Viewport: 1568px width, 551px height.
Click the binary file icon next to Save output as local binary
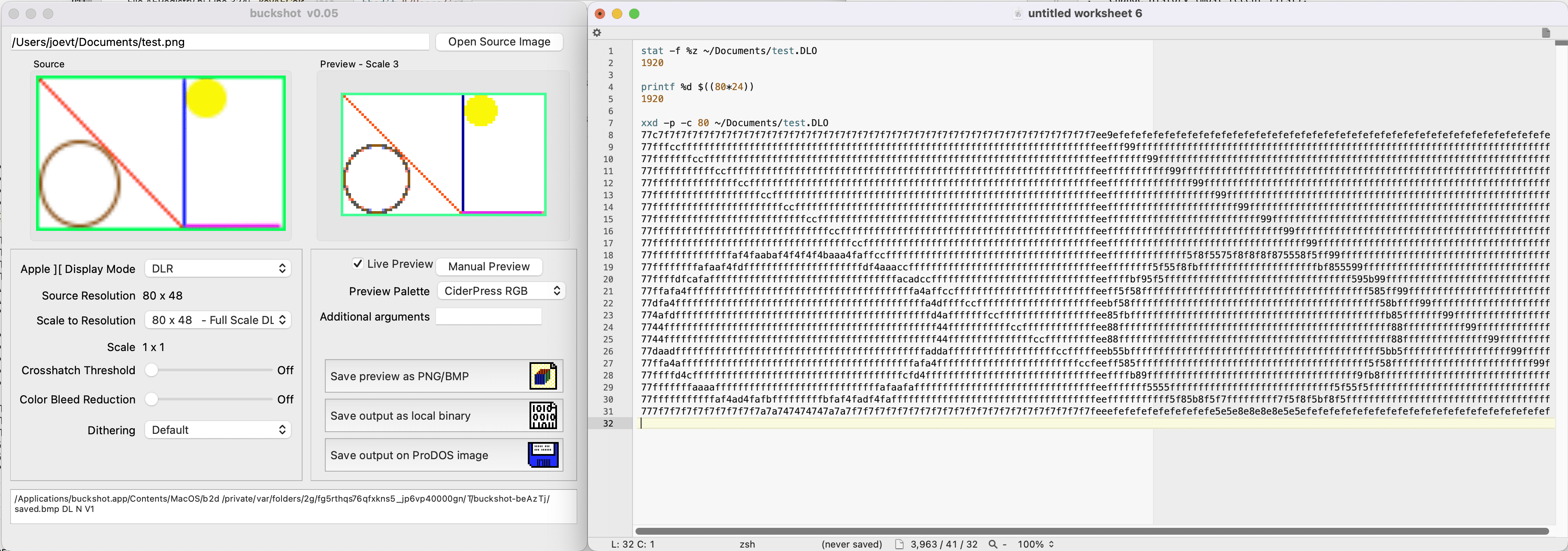tap(543, 416)
